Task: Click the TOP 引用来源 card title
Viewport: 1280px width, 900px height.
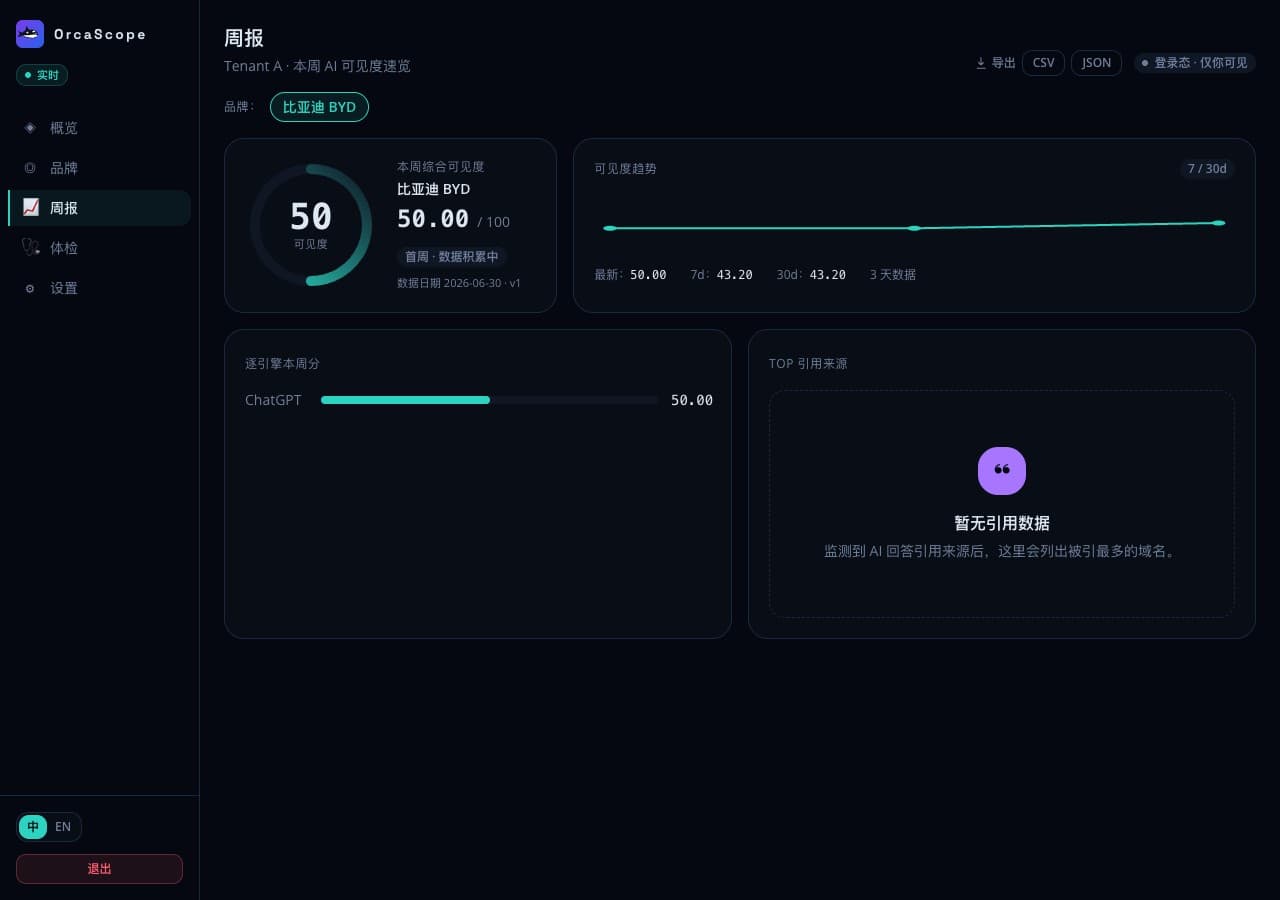Action: coord(808,364)
